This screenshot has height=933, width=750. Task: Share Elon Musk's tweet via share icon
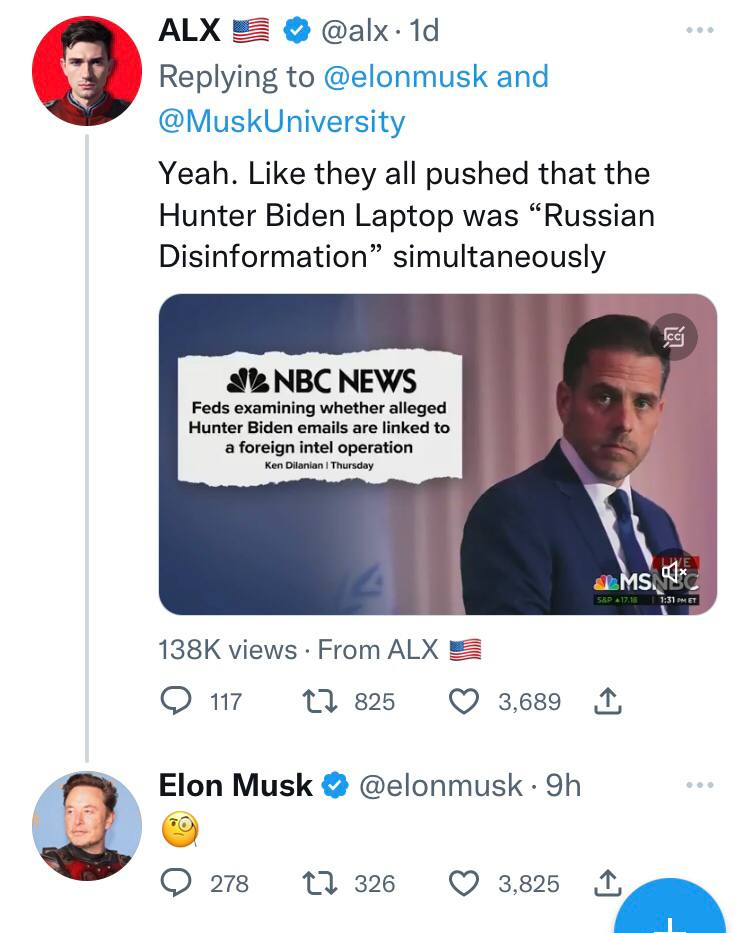click(x=608, y=883)
